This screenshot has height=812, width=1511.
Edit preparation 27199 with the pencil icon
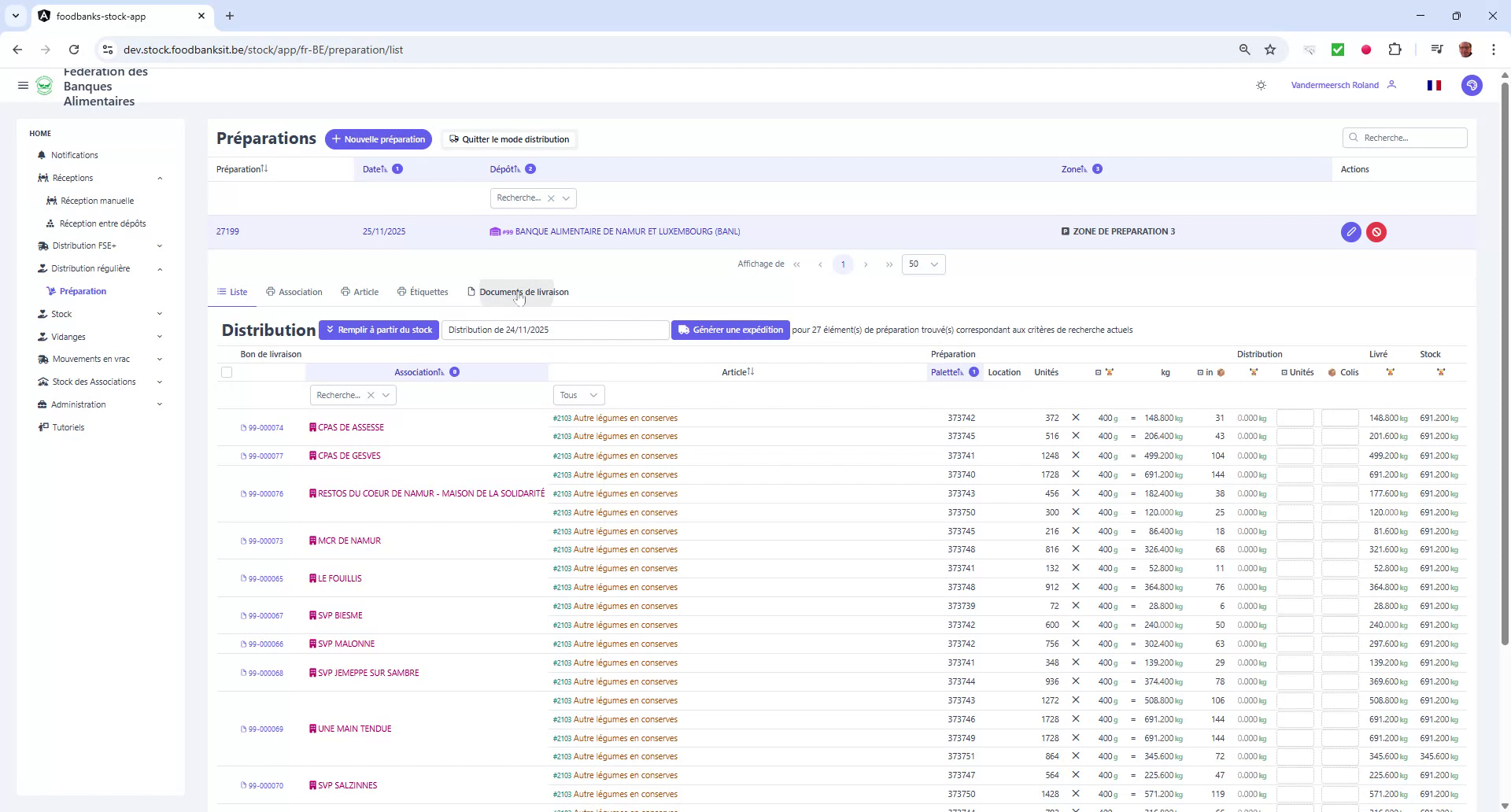1350,231
